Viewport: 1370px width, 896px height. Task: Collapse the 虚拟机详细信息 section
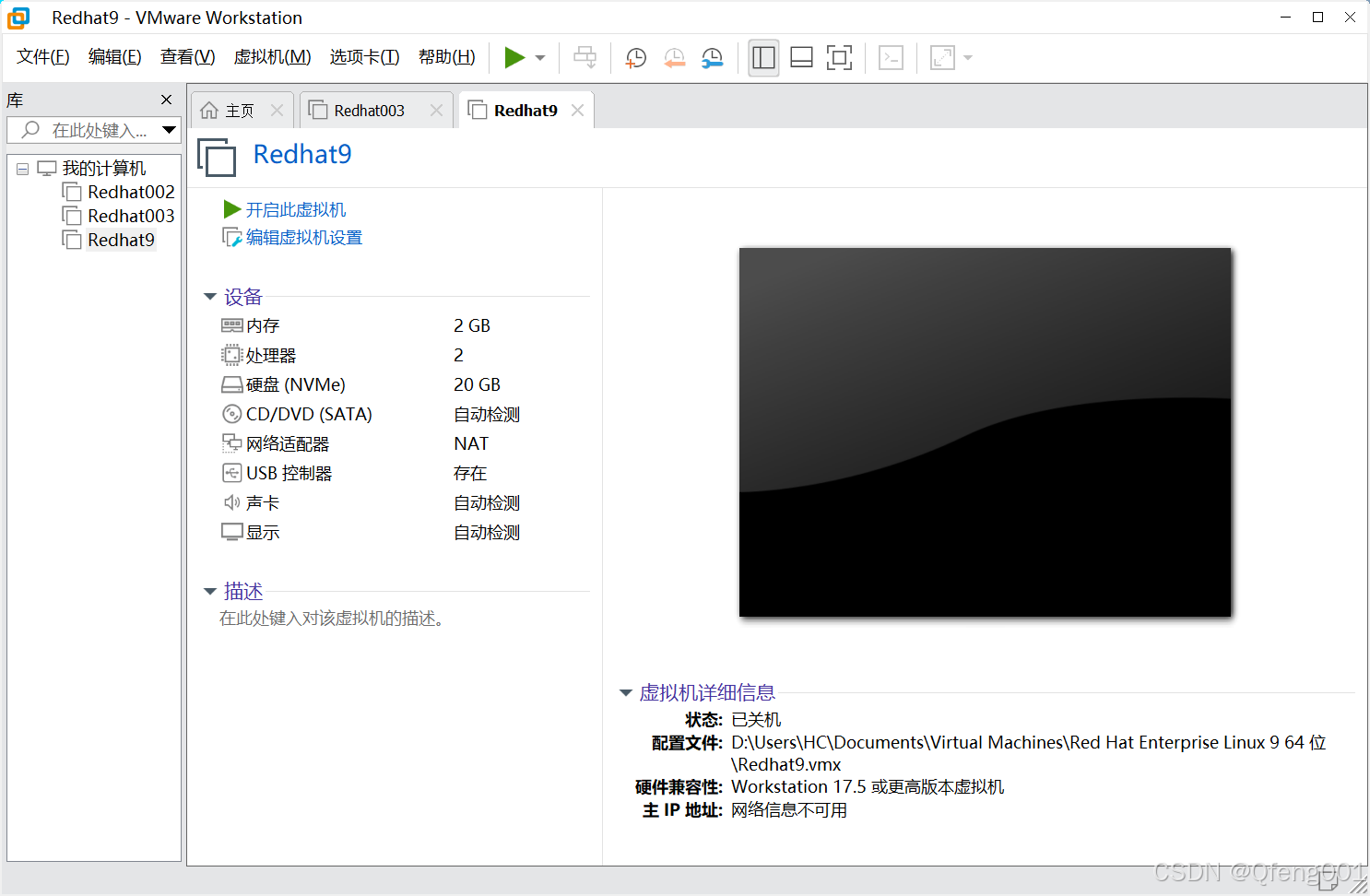[625, 692]
